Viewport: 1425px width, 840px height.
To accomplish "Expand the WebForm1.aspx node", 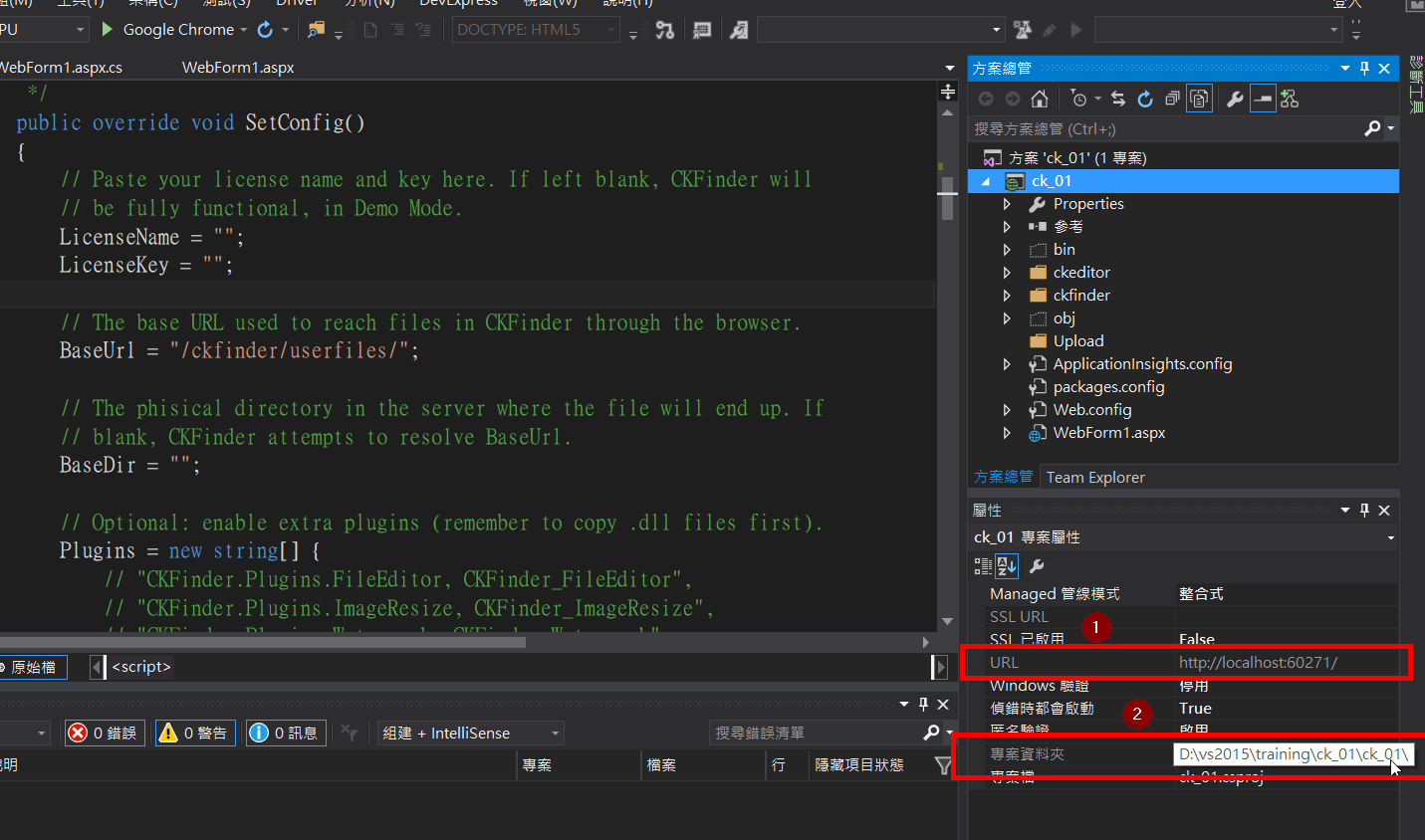I will tap(1007, 433).
